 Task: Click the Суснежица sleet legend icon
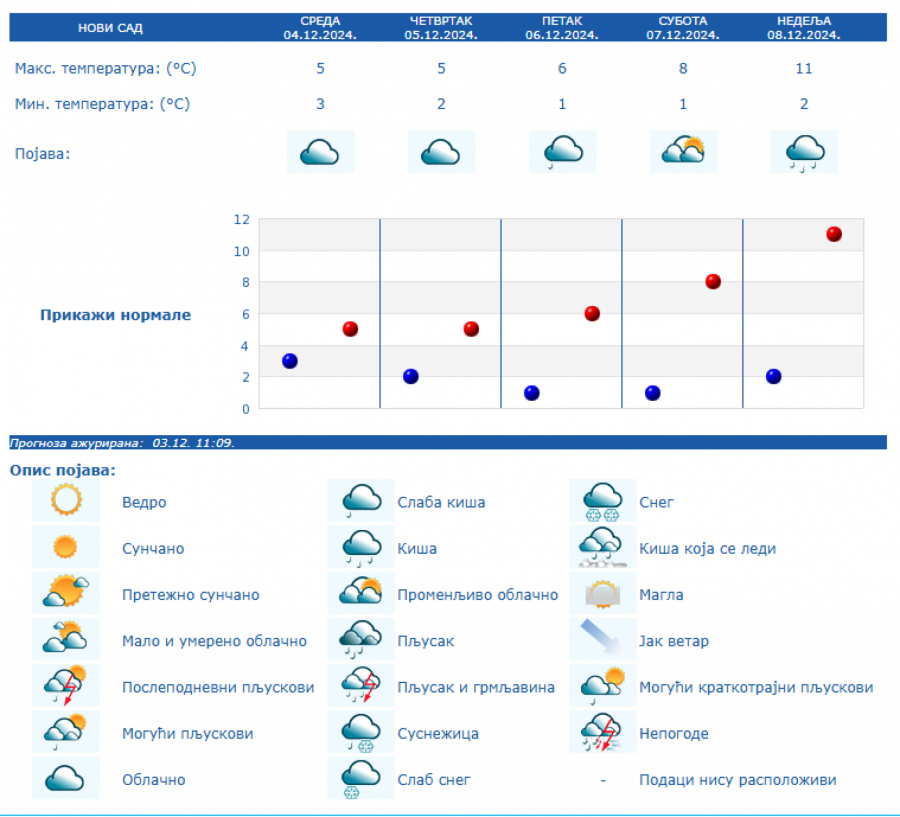click(361, 733)
